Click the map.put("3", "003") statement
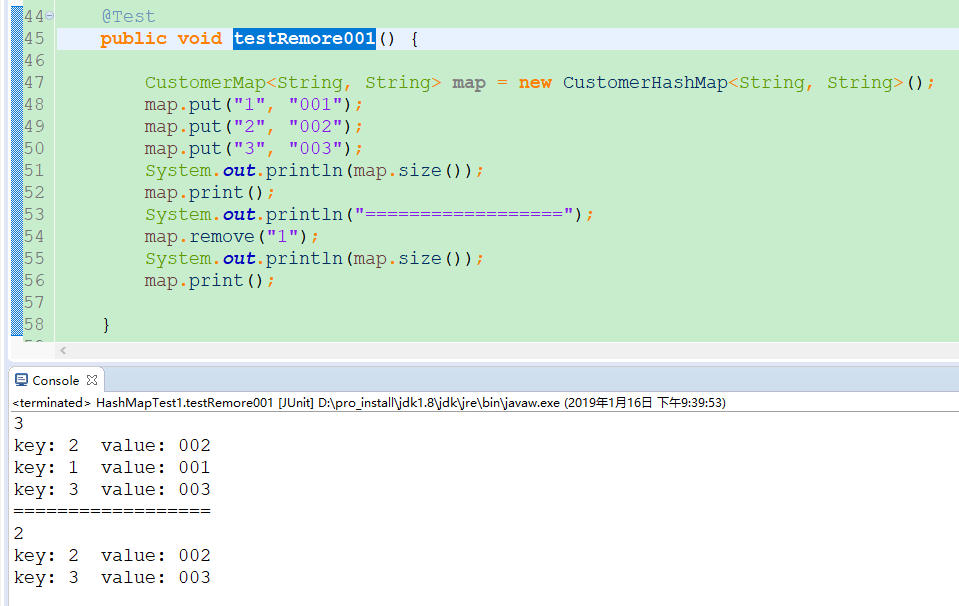This screenshot has width=959, height=606. coord(254,149)
